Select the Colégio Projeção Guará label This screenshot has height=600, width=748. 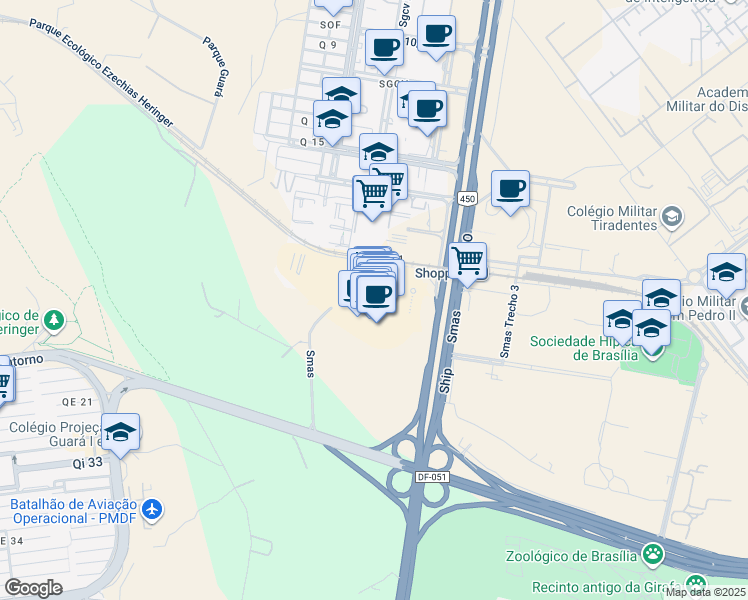(55, 434)
